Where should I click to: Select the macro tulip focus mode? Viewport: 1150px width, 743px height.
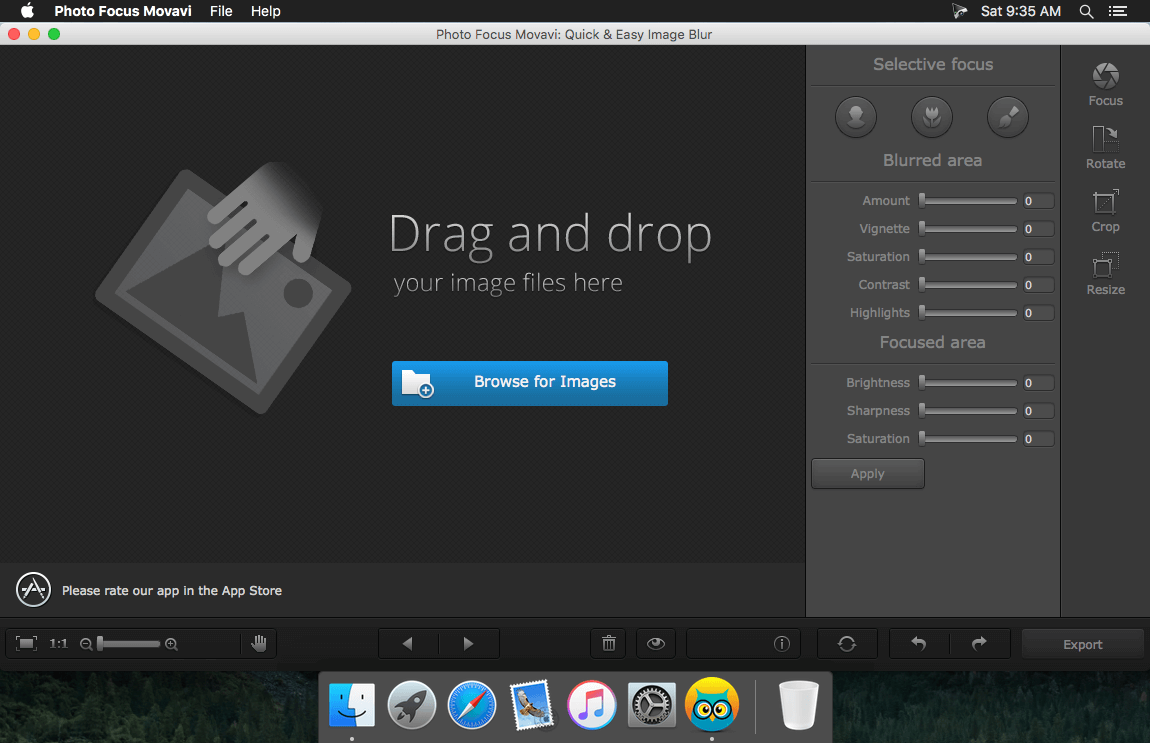[931, 117]
